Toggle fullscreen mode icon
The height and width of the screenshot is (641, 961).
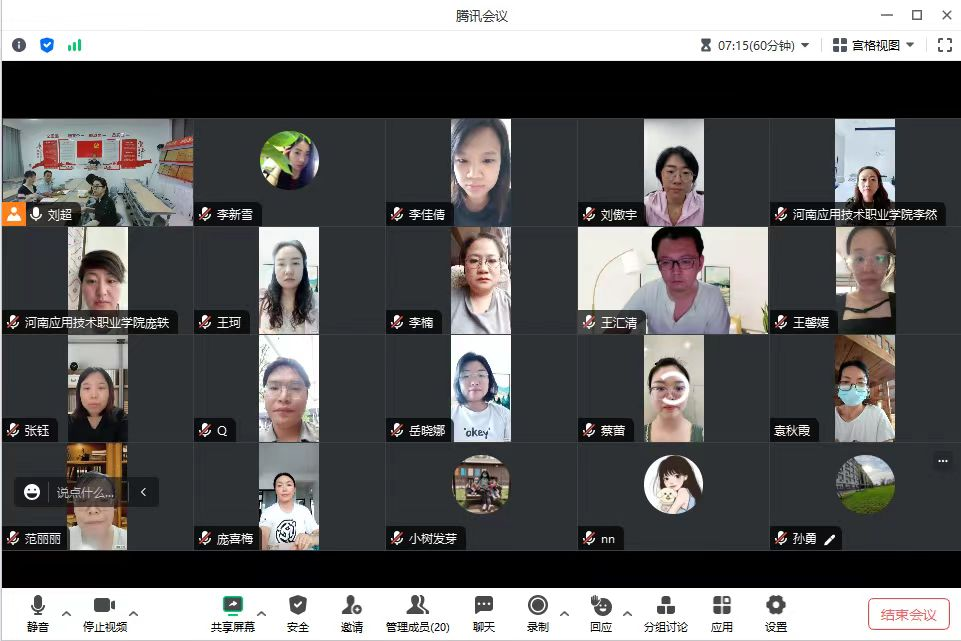tap(945, 45)
